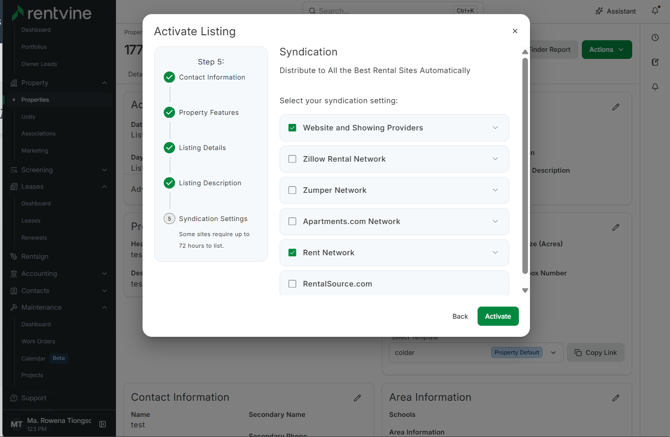Image resolution: width=670 pixels, height=437 pixels.
Task: Click the Copy Link button
Action: (x=596, y=352)
